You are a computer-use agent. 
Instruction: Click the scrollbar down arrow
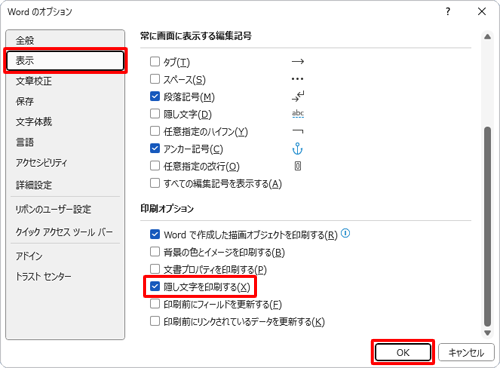(x=487, y=333)
